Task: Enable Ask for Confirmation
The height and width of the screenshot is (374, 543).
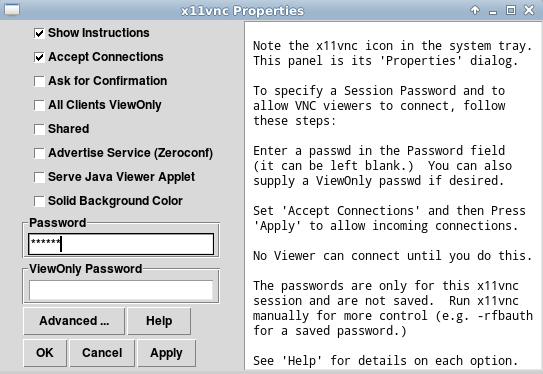Action: 39,81
